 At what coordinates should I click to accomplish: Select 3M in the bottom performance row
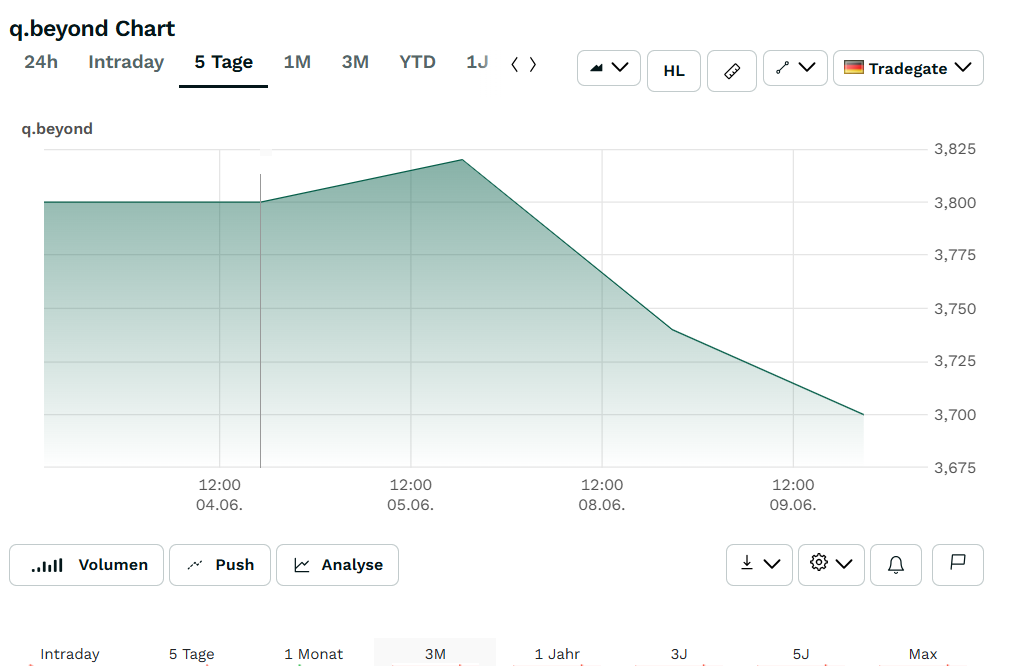[x=435, y=654]
